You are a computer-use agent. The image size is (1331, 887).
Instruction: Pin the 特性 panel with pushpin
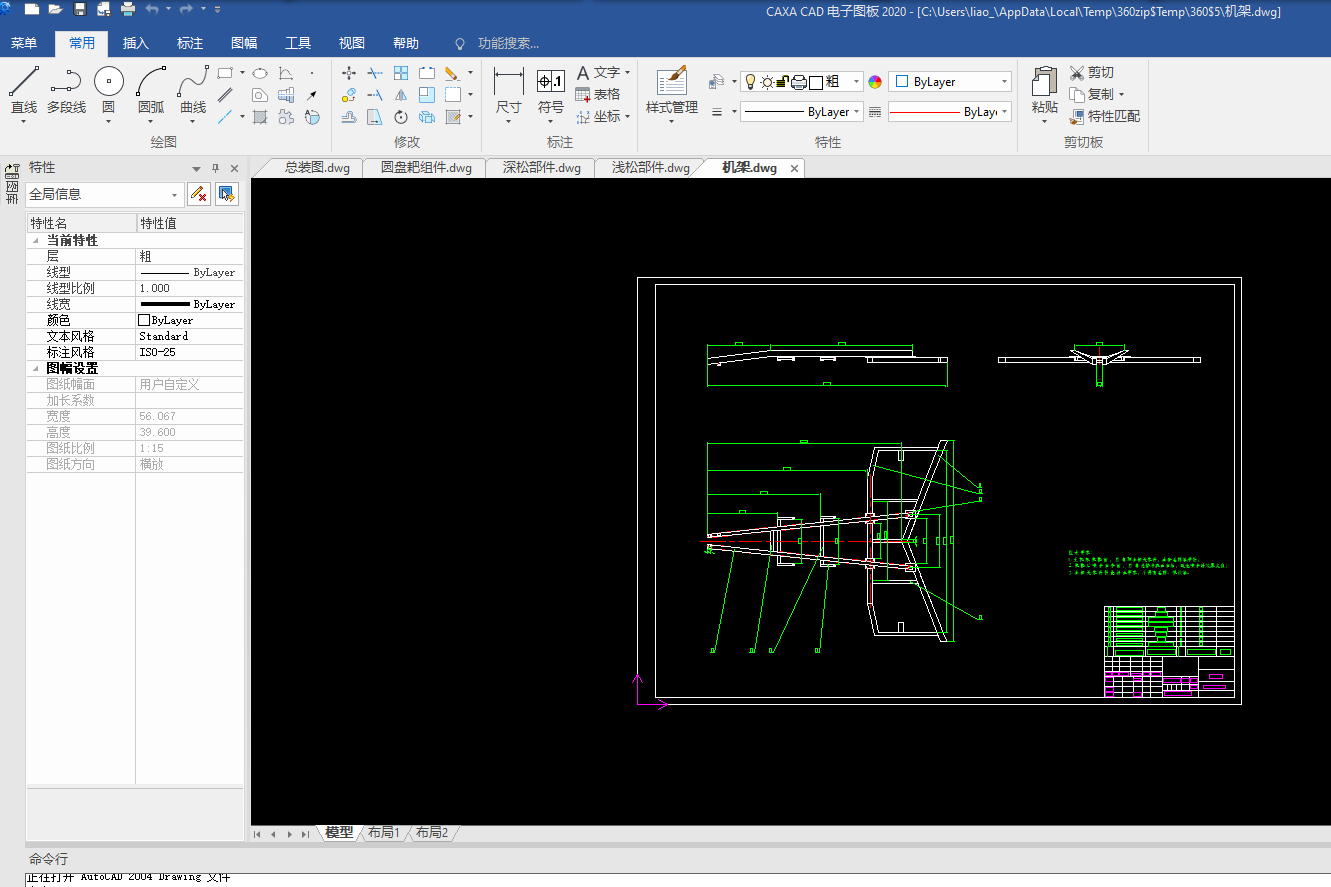click(x=215, y=168)
